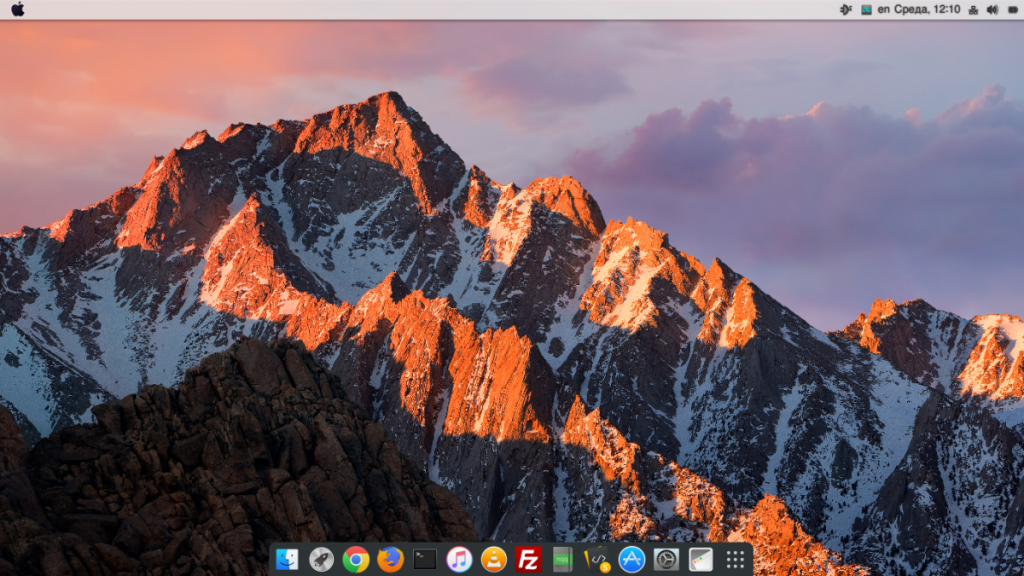Open the teal system monitor tray icon
The height and width of the screenshot is (576, 1024).
click(867, 9)
